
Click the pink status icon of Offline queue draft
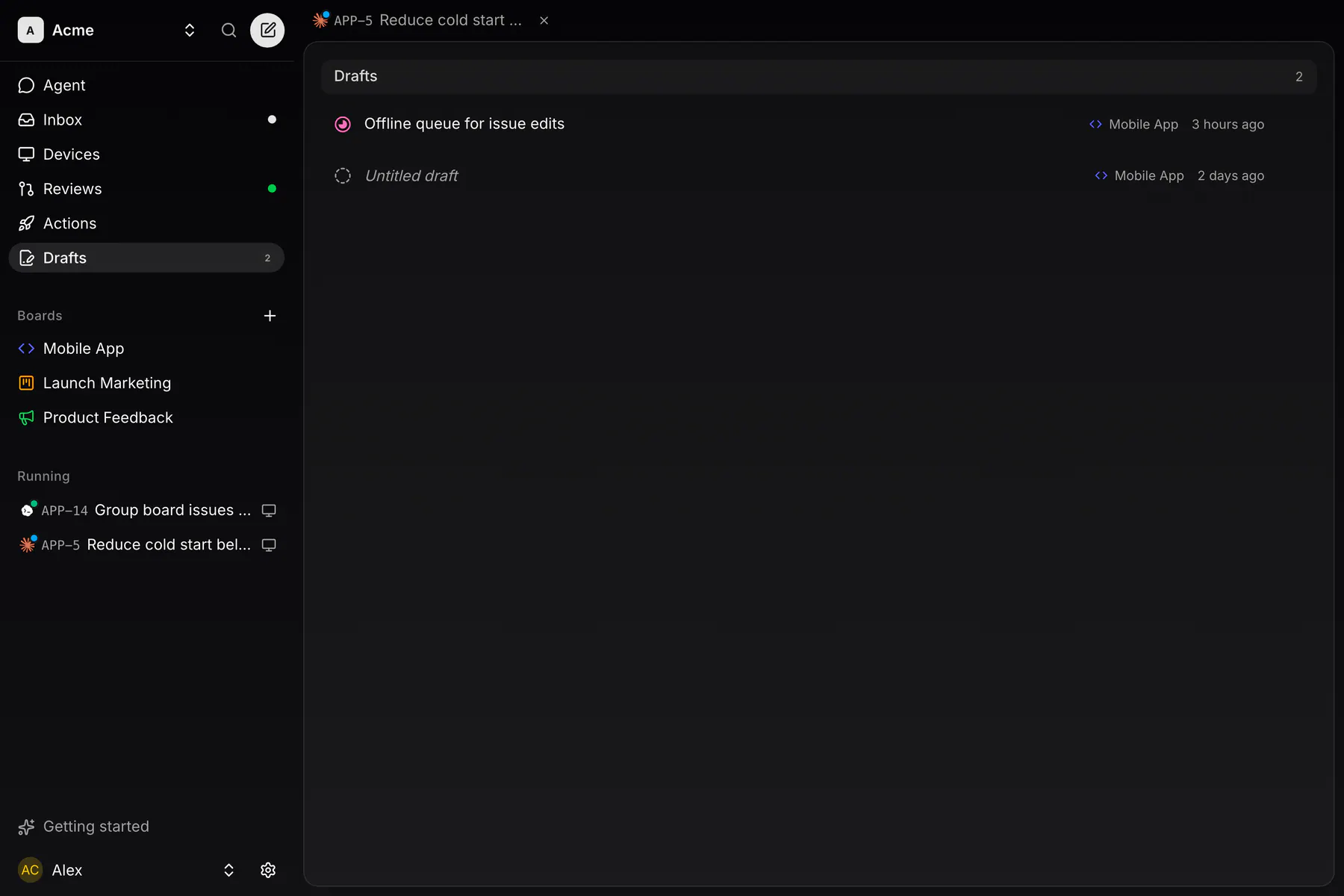(343, 124)
